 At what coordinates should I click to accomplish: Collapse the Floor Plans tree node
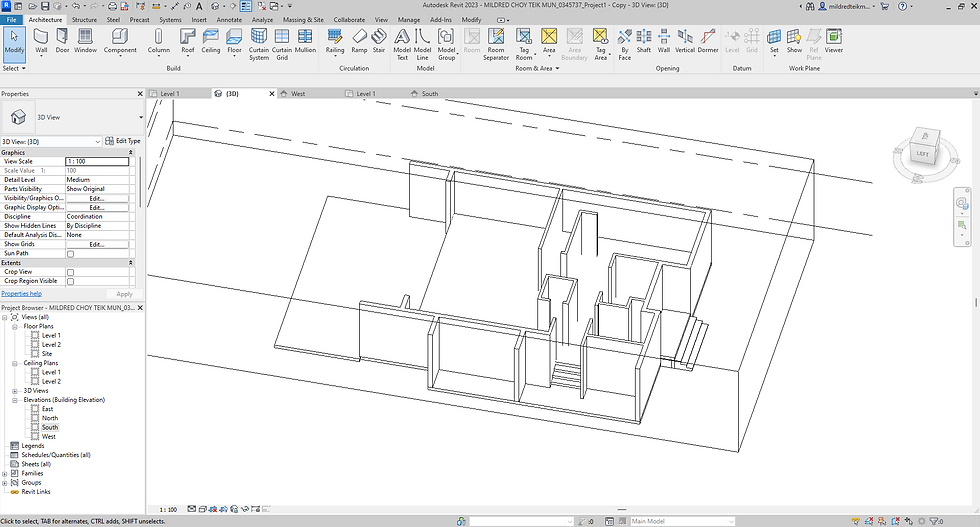click(x=14, y=326)
